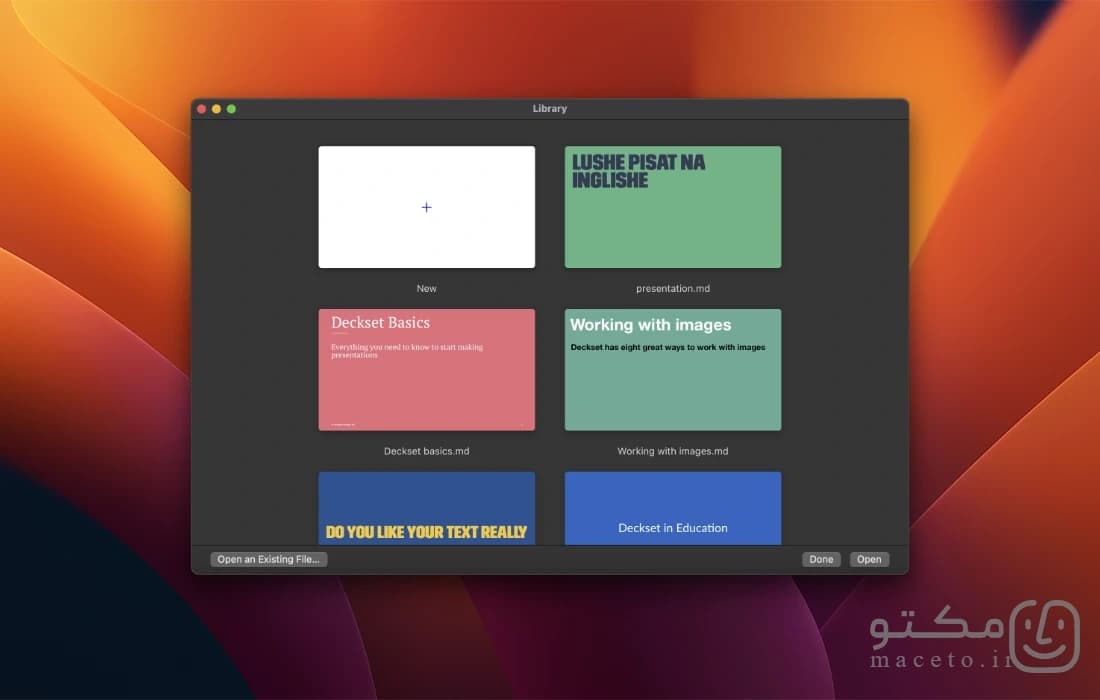The image size is (1100, 700).
Task: Close the Library window with red button
Action: [201, 109]
